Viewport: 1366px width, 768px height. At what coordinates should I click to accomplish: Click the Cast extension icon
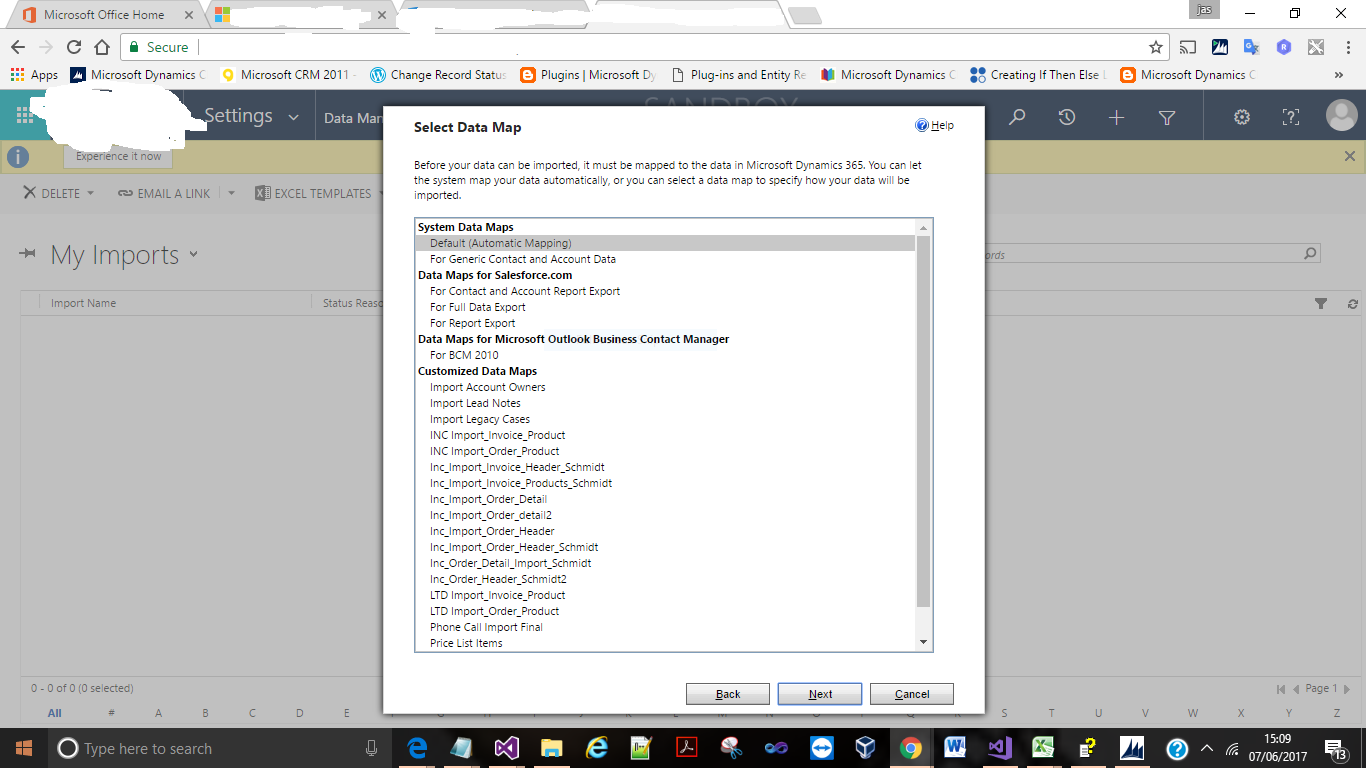(x=1187, y=47)
